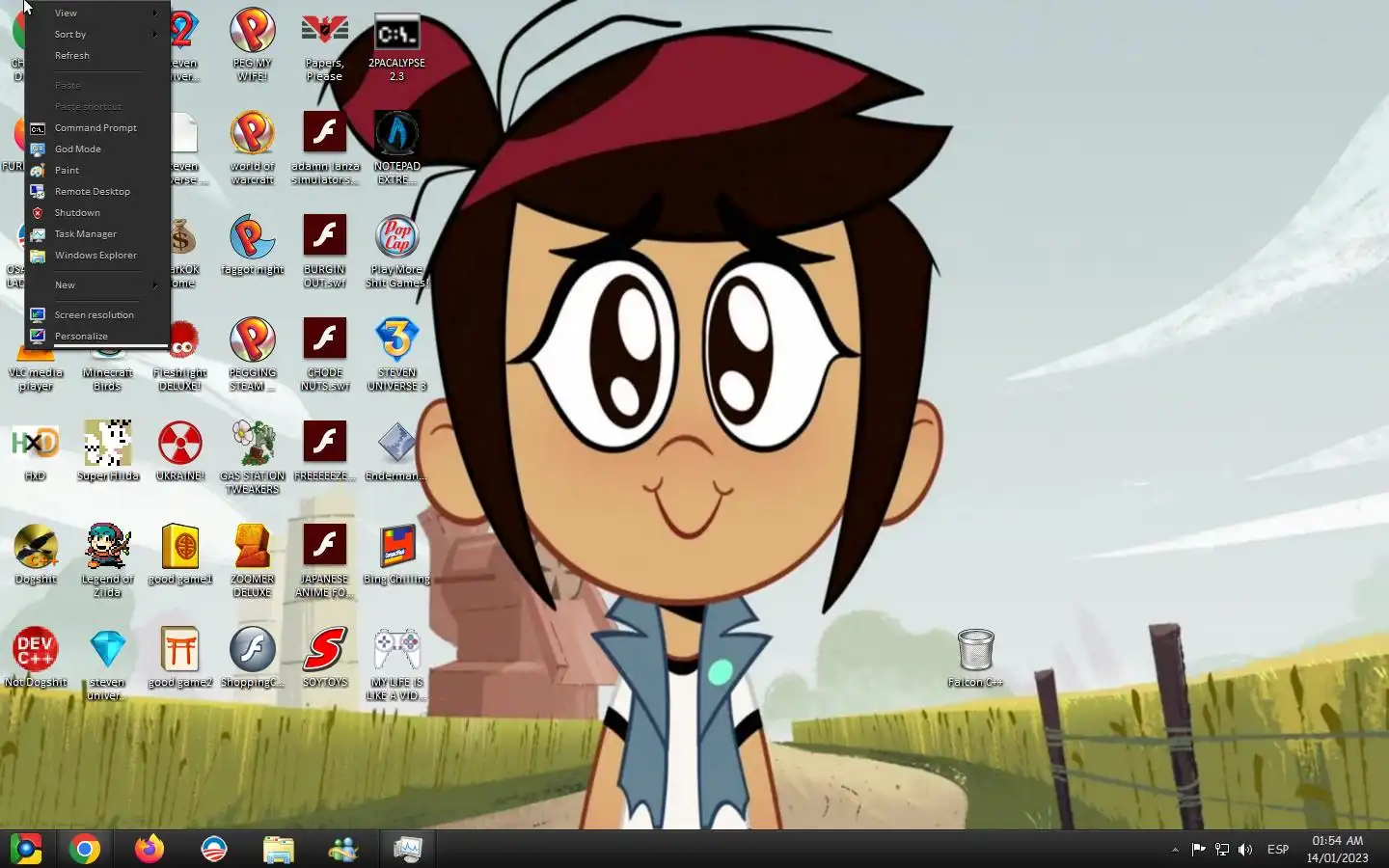The width and height of the screenshot is (1389, 868).
Task: Expand the Sort by submenu
Action: [x=96, y=34]
